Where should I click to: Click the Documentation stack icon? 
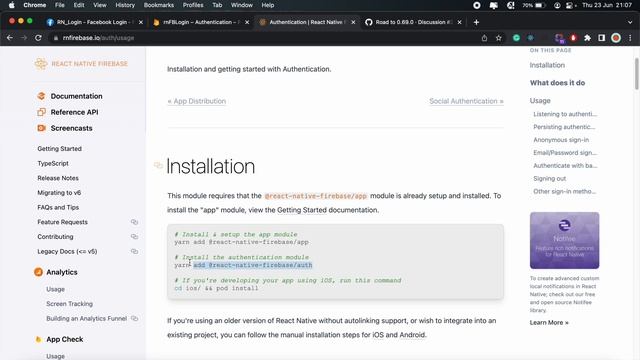click(x=41, y=96)
